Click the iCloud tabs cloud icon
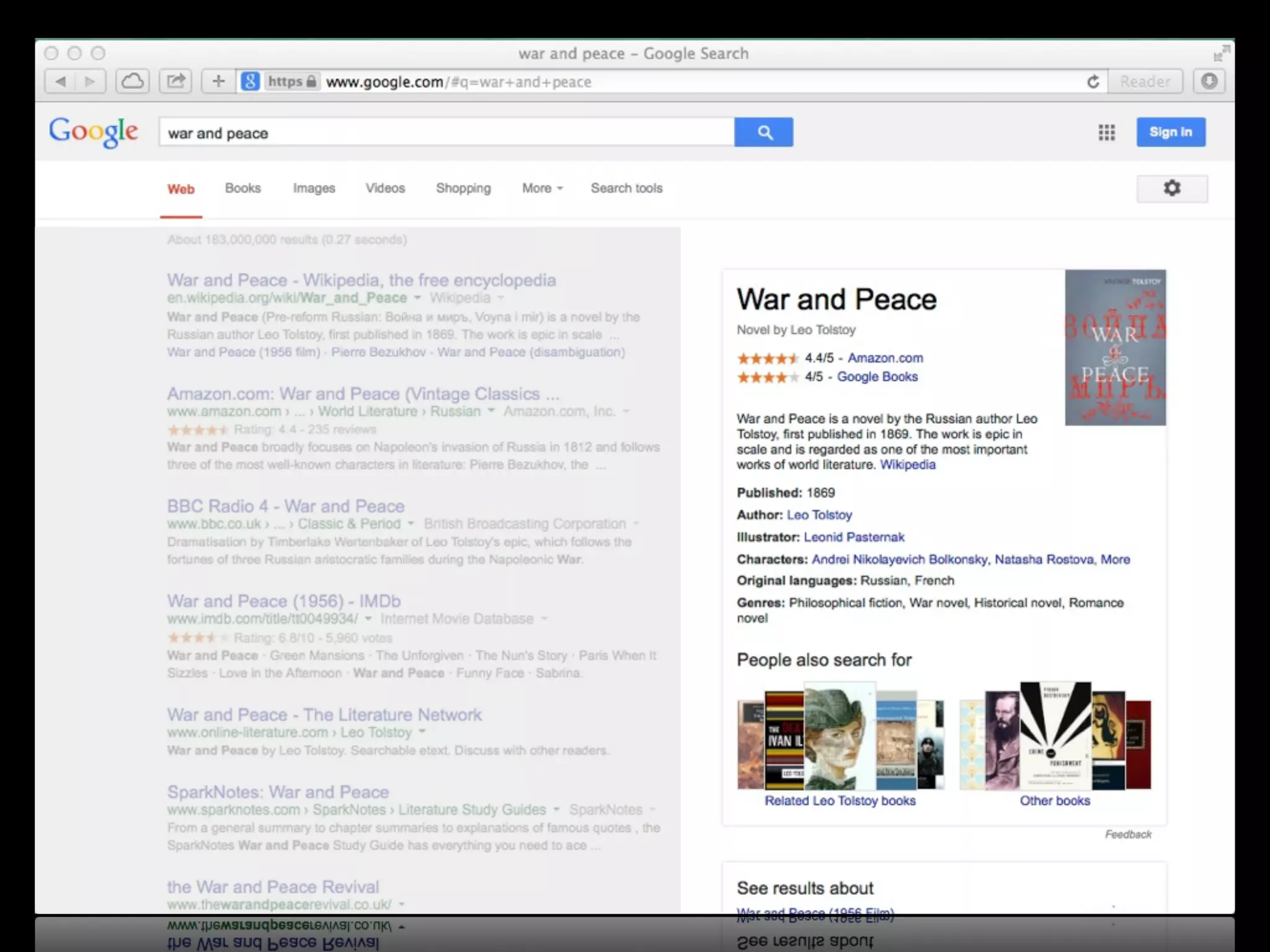The height and width of the screenshot is (952, 1270). pyautogui.click(x=132, y=81)
